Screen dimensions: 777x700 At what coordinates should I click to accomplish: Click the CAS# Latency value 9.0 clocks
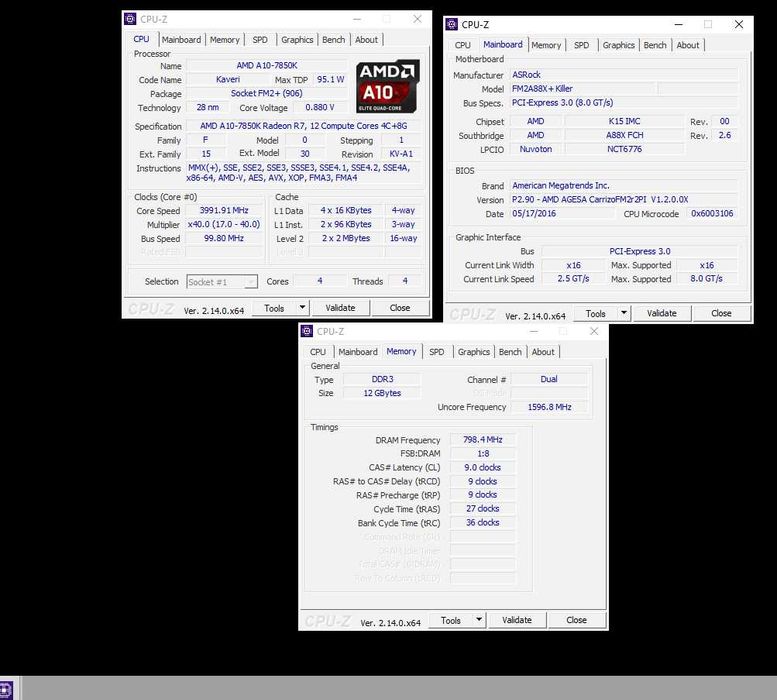point(483,467)
